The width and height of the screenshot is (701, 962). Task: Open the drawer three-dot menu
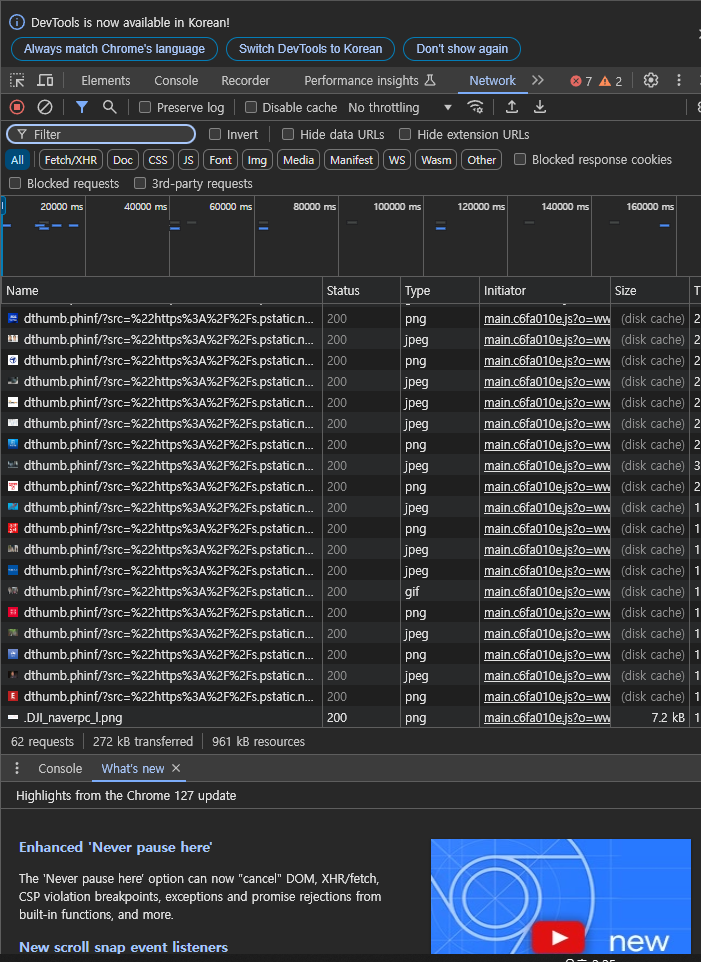point(17,768)
